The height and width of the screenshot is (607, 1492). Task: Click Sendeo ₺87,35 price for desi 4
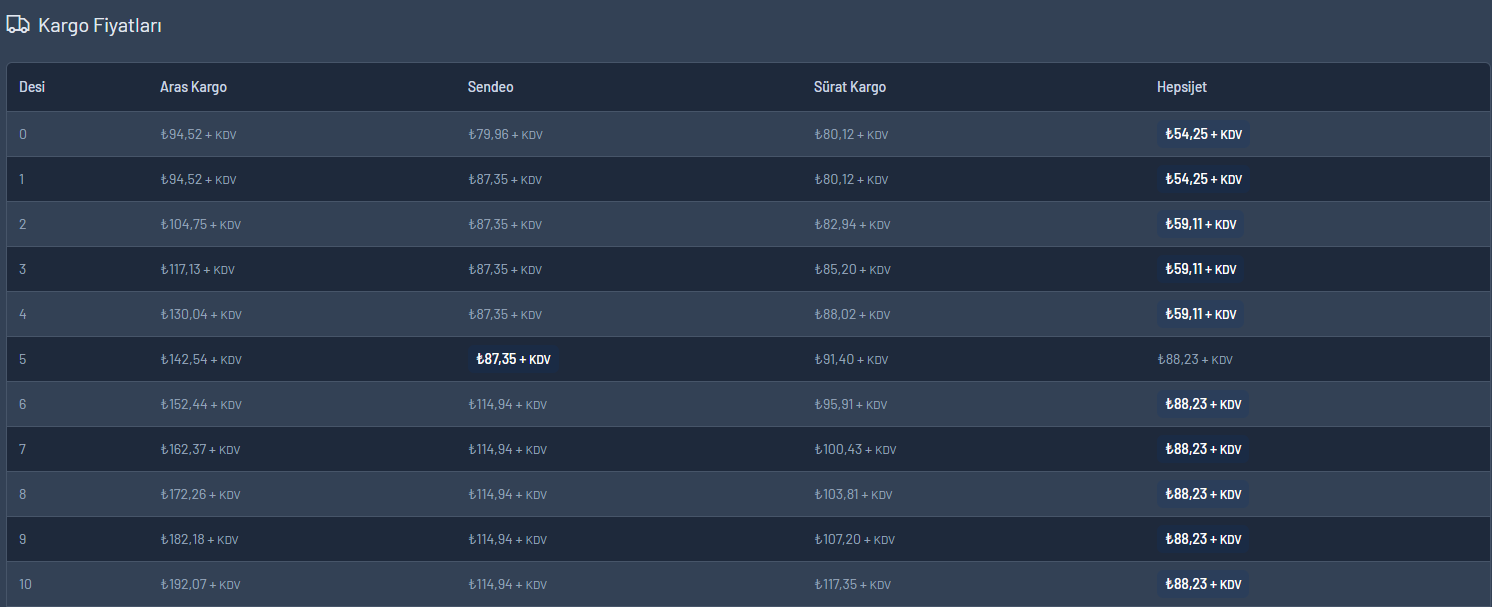point(505,314)
